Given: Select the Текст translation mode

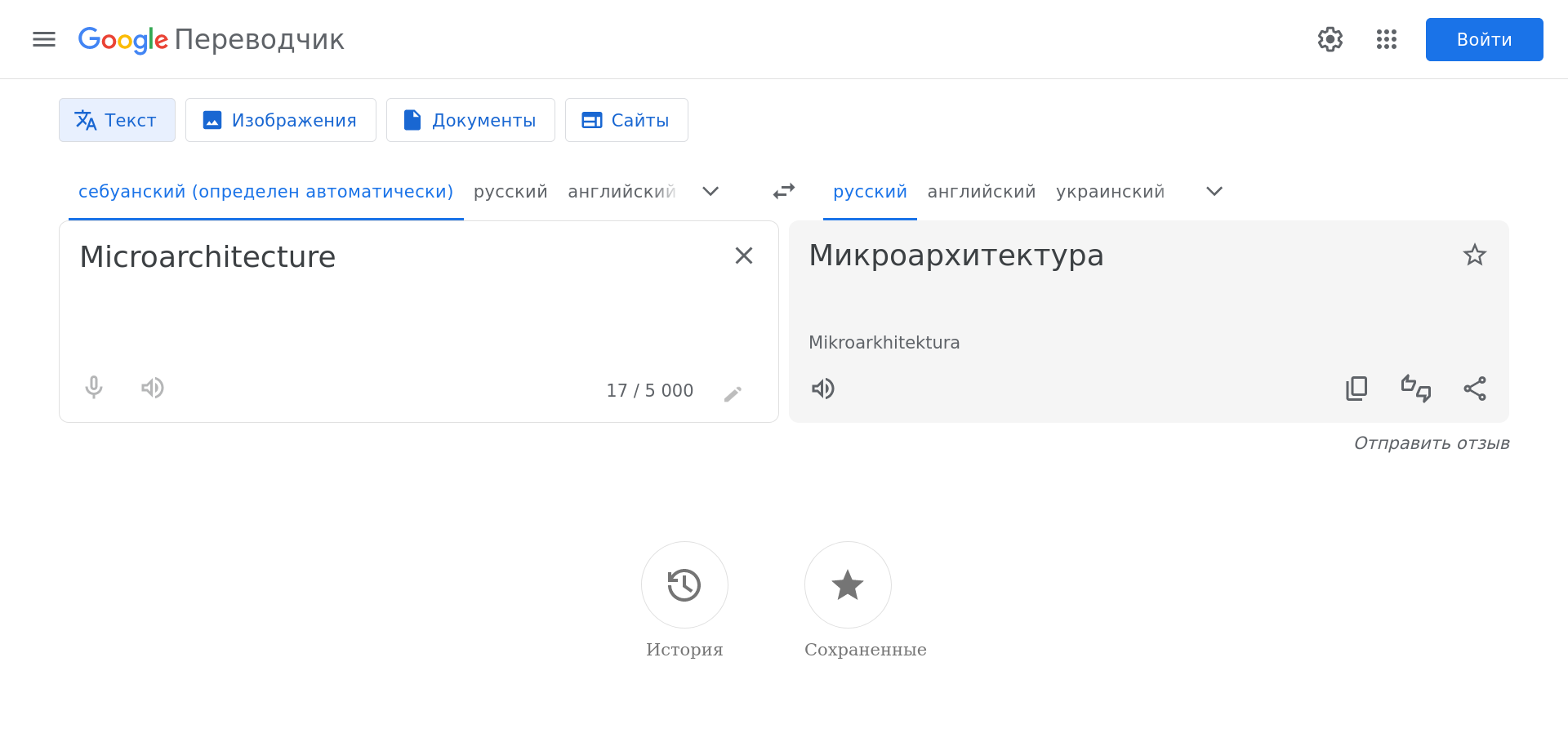Looking at the screenshot, I should tap(117, 120).
